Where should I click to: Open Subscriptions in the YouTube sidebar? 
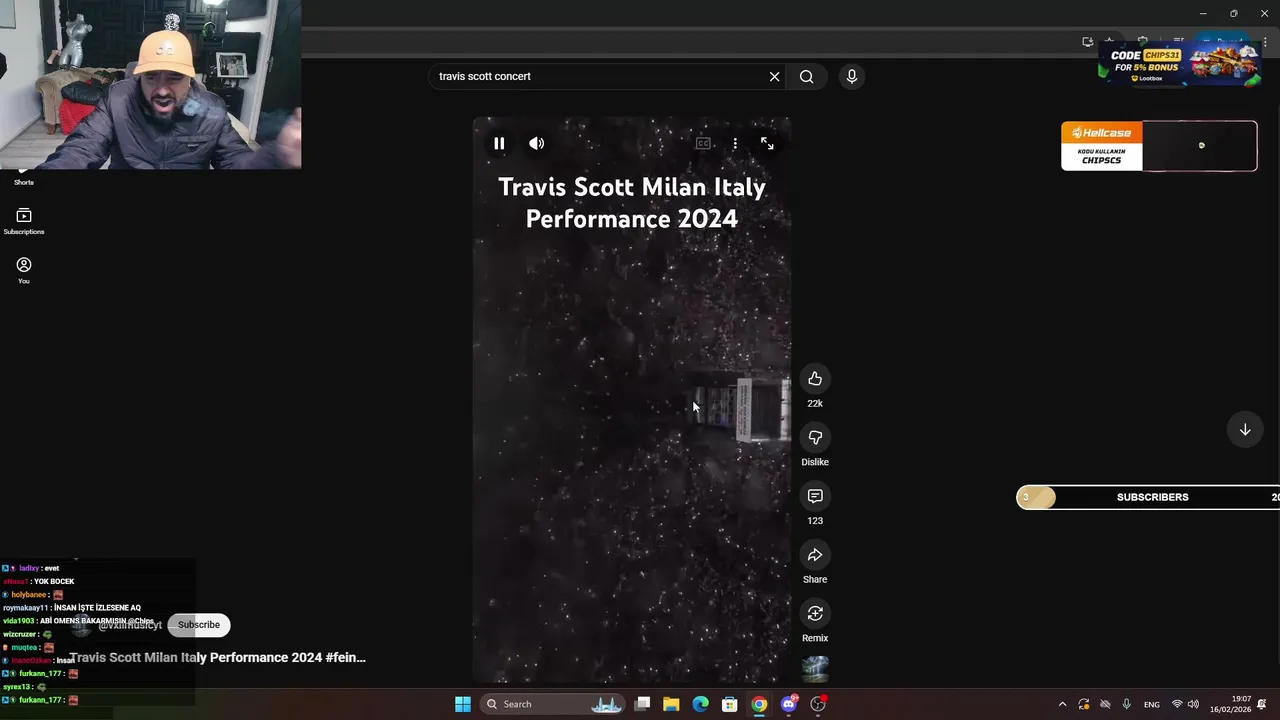tap(24, 222)
